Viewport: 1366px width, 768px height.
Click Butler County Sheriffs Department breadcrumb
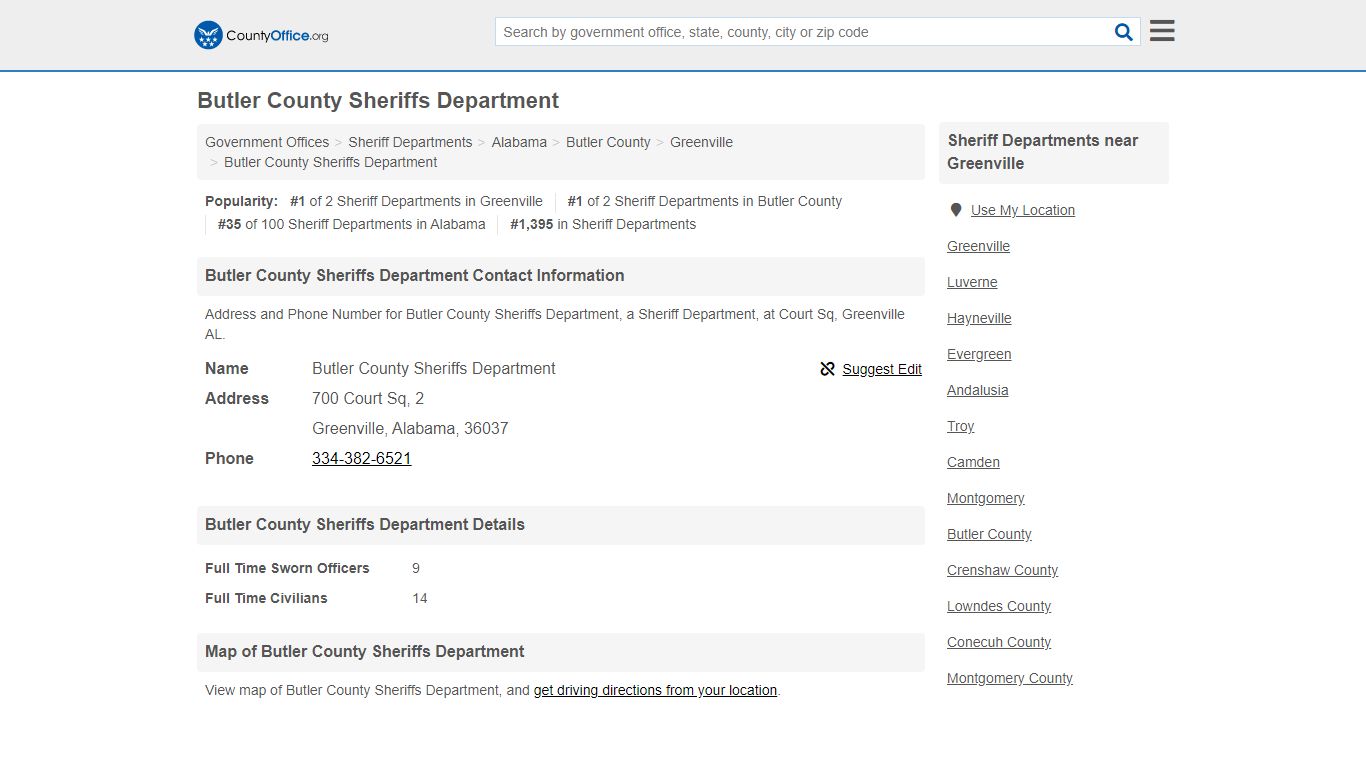point(330,162)
